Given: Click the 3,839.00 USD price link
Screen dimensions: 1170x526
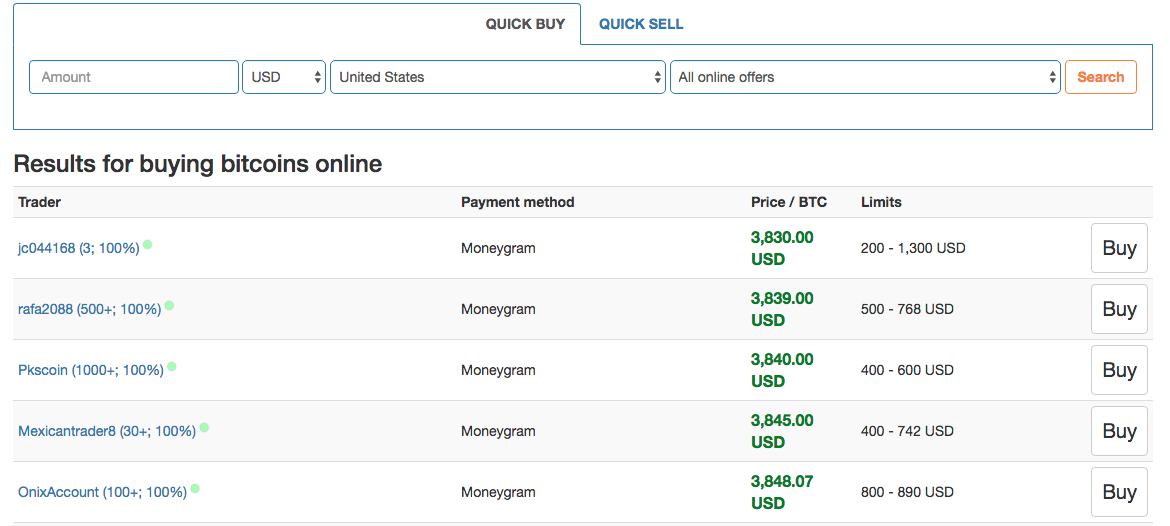Looking at the screenshot, I should tap(782, 309).
